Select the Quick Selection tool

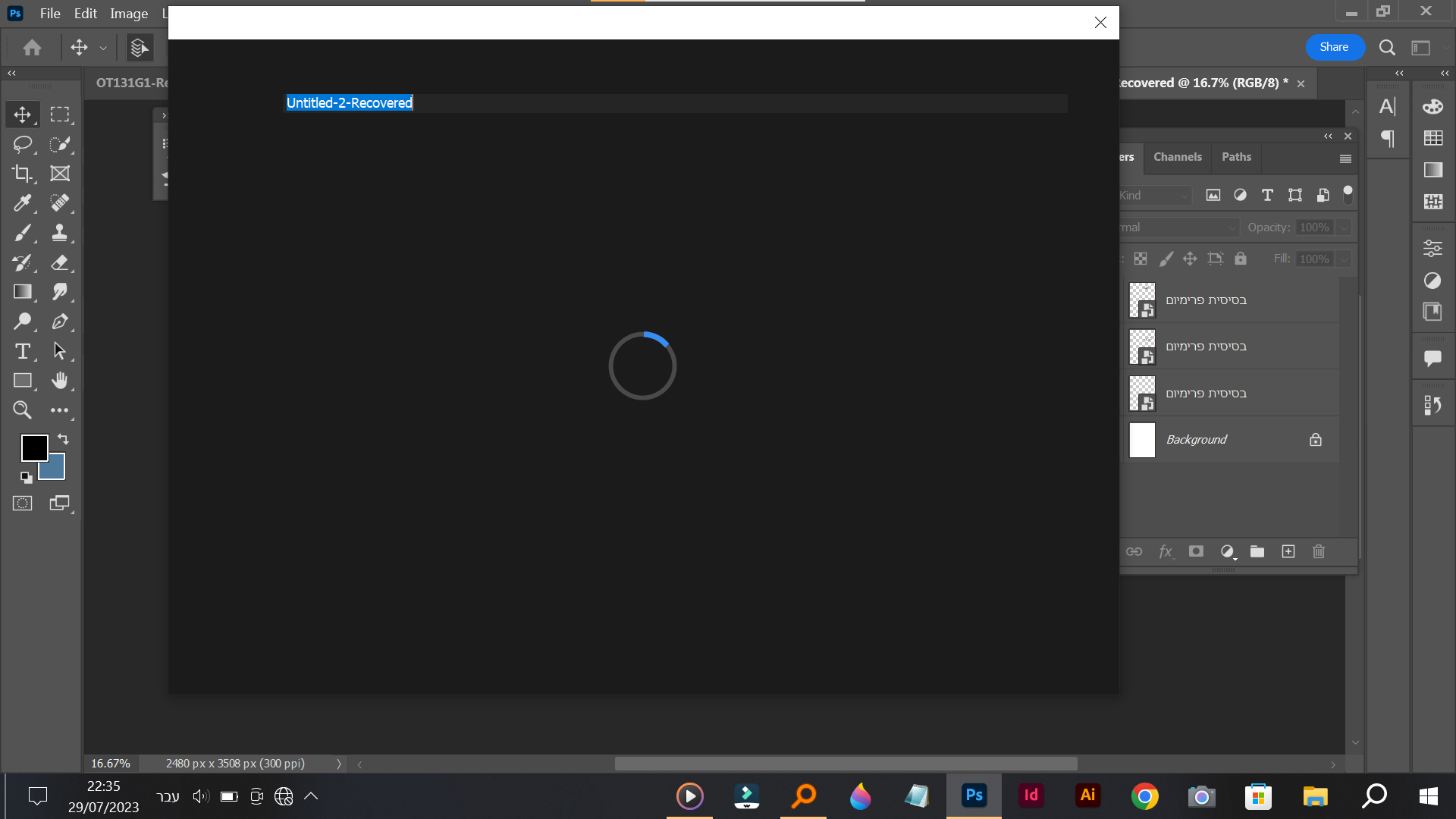60,144
